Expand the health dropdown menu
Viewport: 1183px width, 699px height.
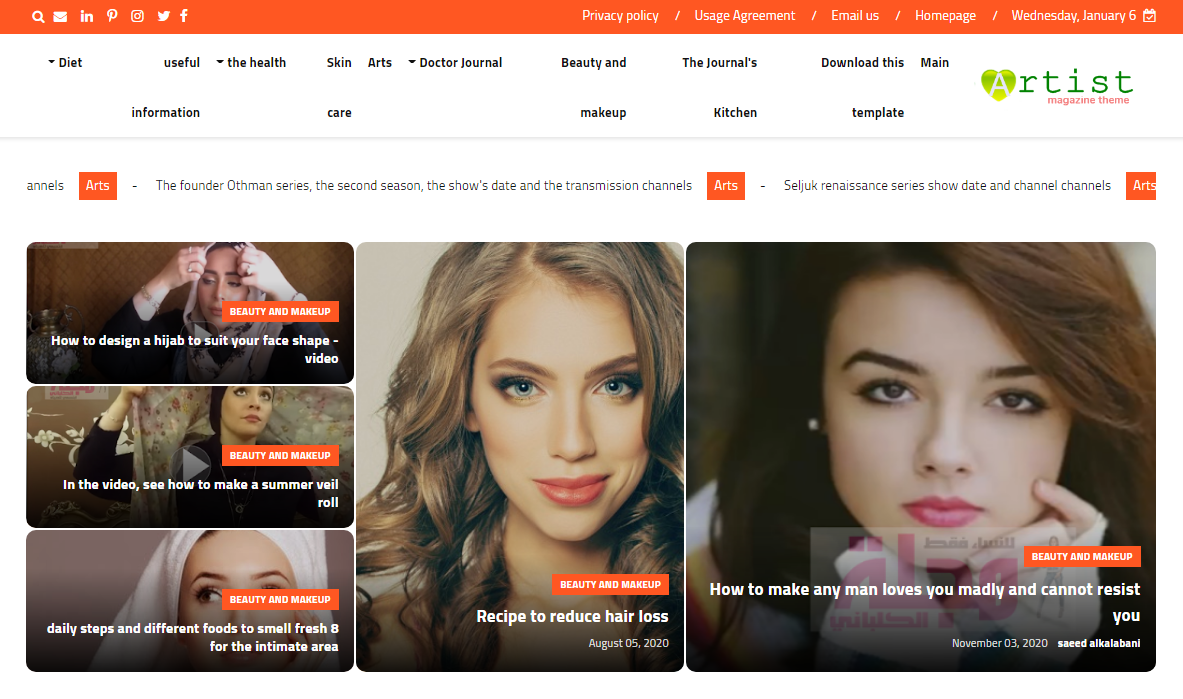coord(251,63)
